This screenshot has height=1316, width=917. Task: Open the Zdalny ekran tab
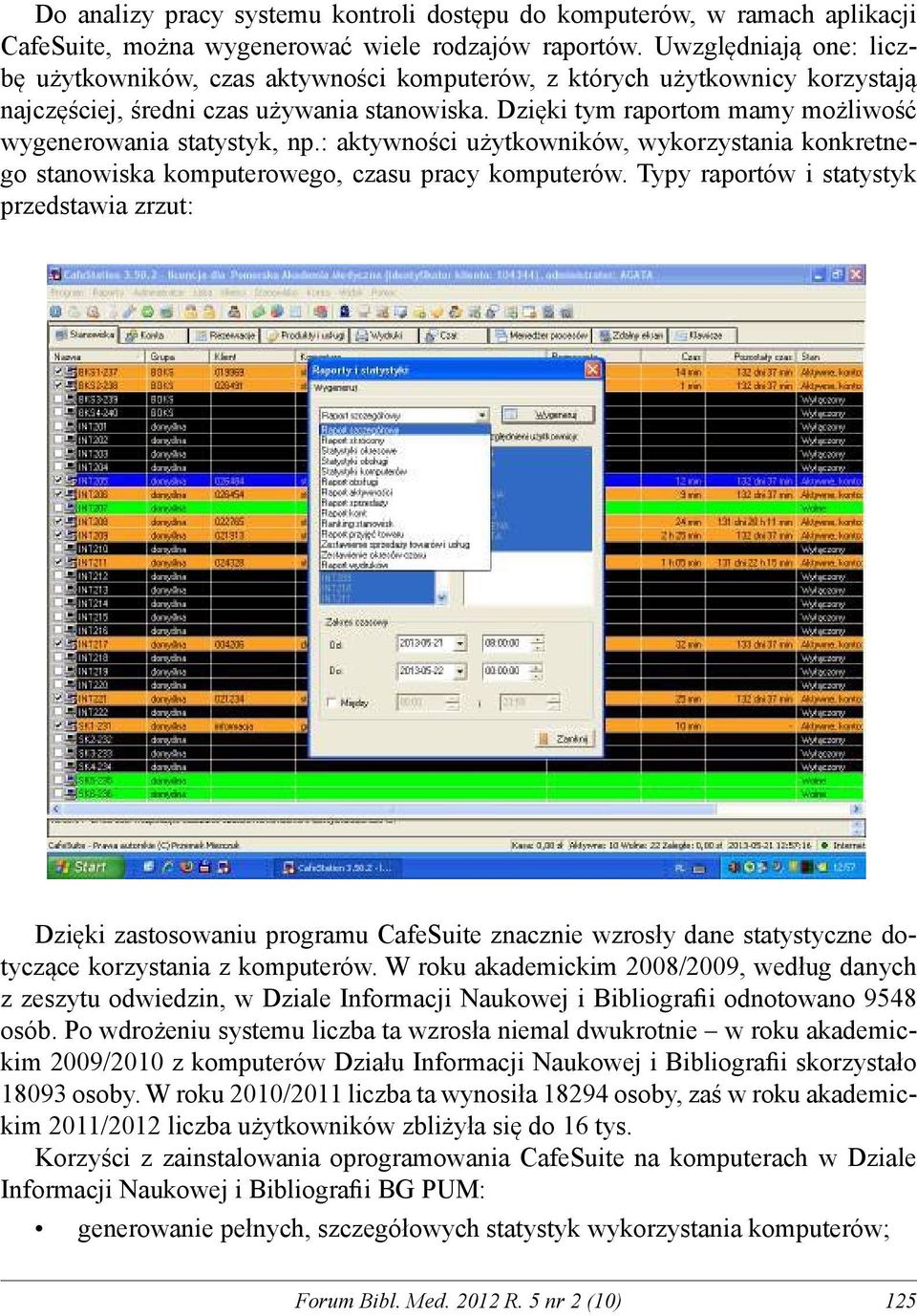[630, 335]
